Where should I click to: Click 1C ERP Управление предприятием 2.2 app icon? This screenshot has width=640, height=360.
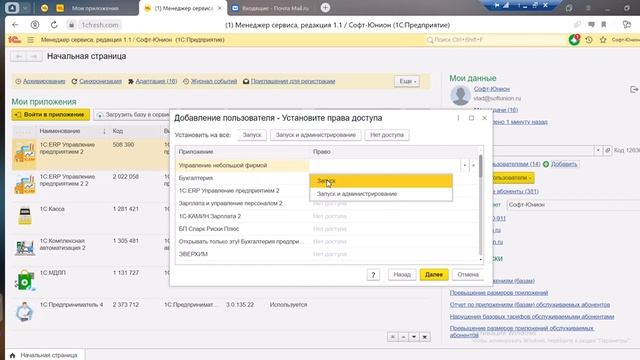coord(24,184)
